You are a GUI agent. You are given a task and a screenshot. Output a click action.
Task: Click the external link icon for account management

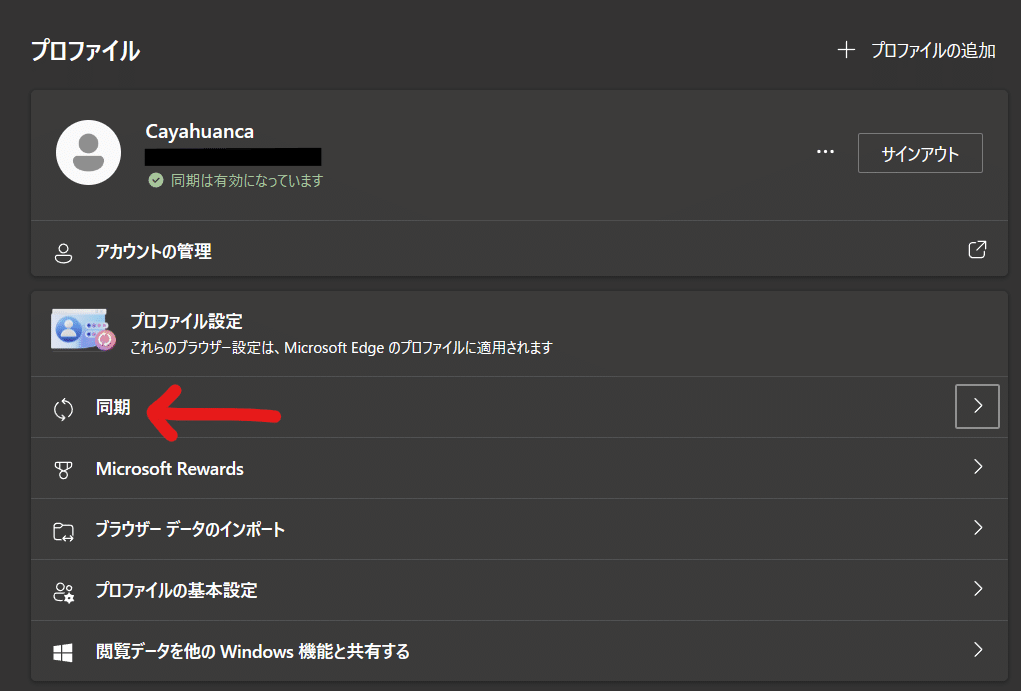pos(977,249)
